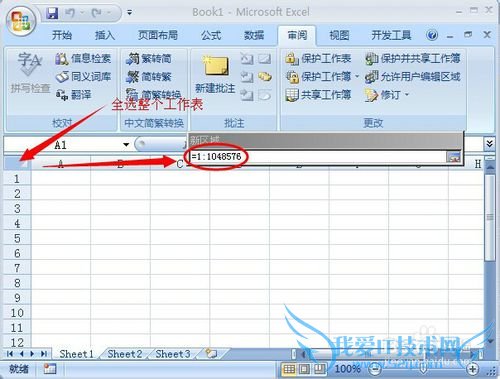Select the 审阅 tab
Screen dimensions: 500x379
pyautogui.click(x=297, y=35)
